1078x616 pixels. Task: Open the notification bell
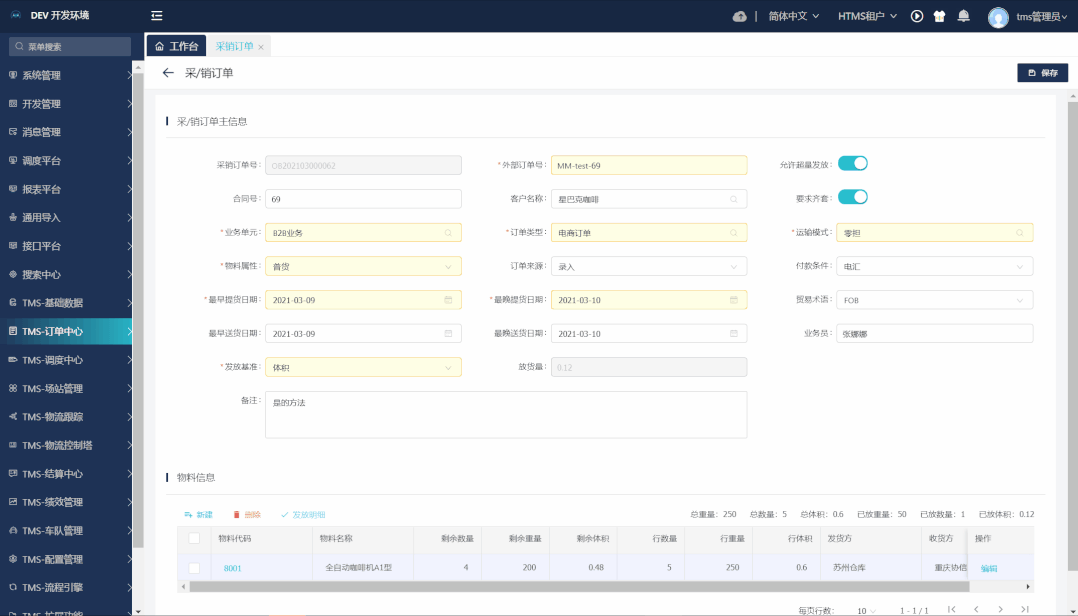pos(964,16)
